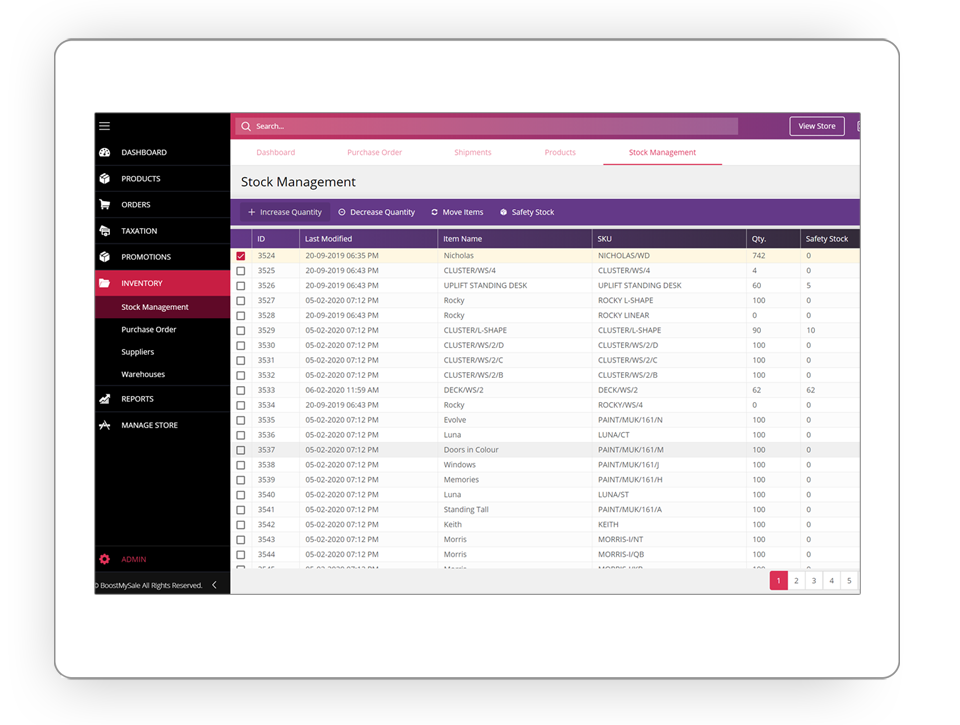Open the Shipments tab

[473, 152]
